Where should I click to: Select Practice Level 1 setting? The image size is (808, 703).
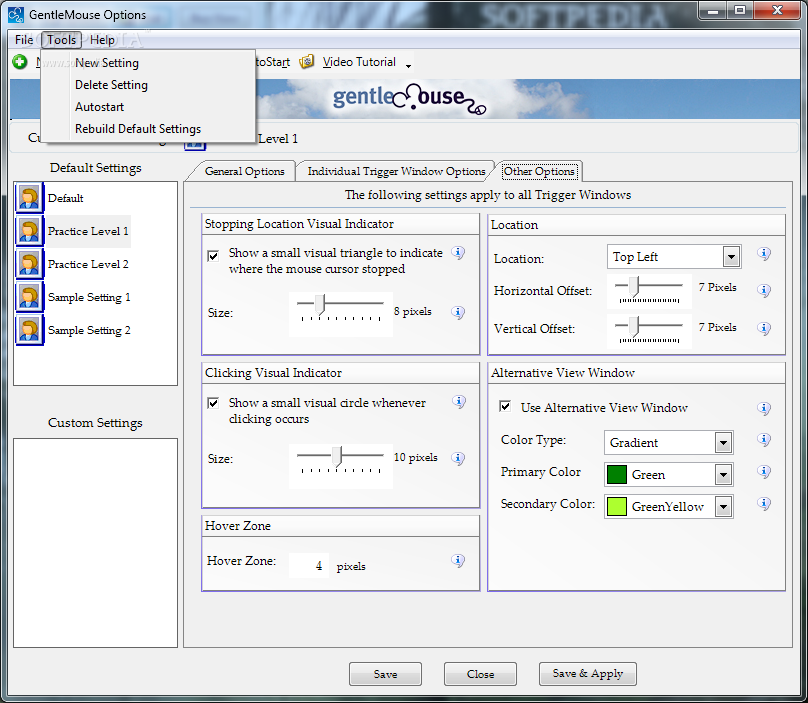point(88,231)
